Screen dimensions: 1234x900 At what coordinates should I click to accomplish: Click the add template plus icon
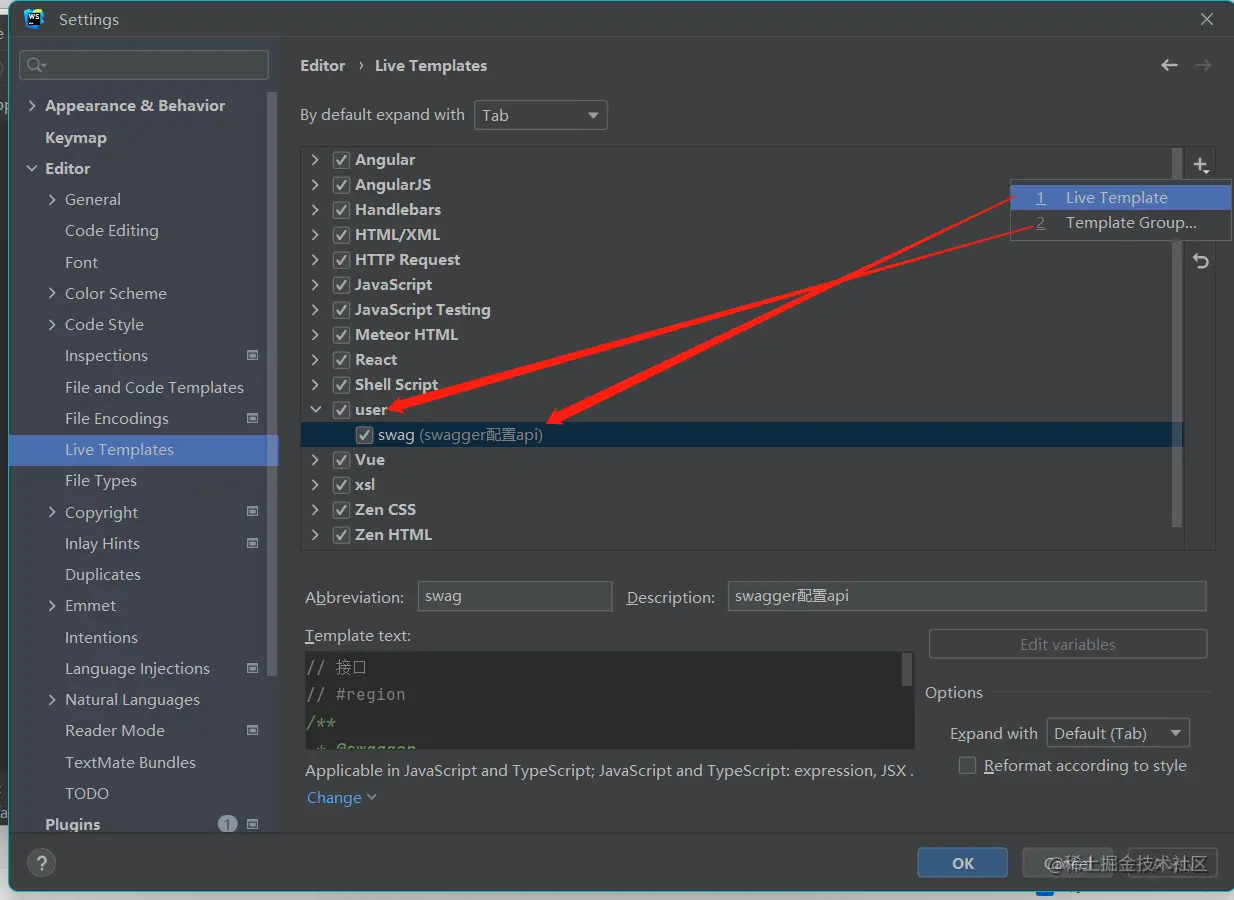click(1201, 166)
